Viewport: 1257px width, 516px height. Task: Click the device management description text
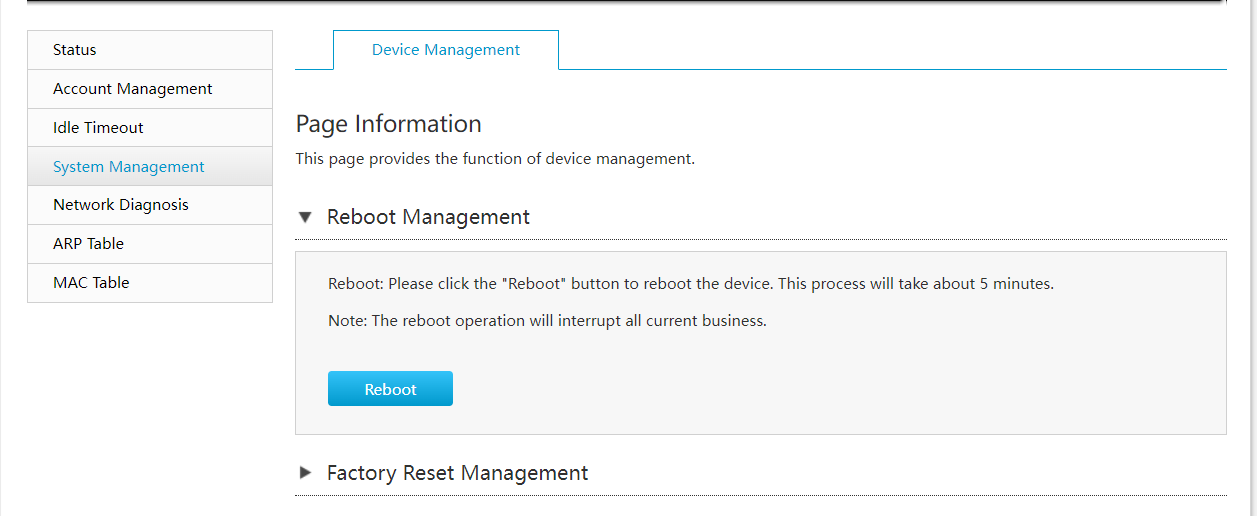point(495,159)
